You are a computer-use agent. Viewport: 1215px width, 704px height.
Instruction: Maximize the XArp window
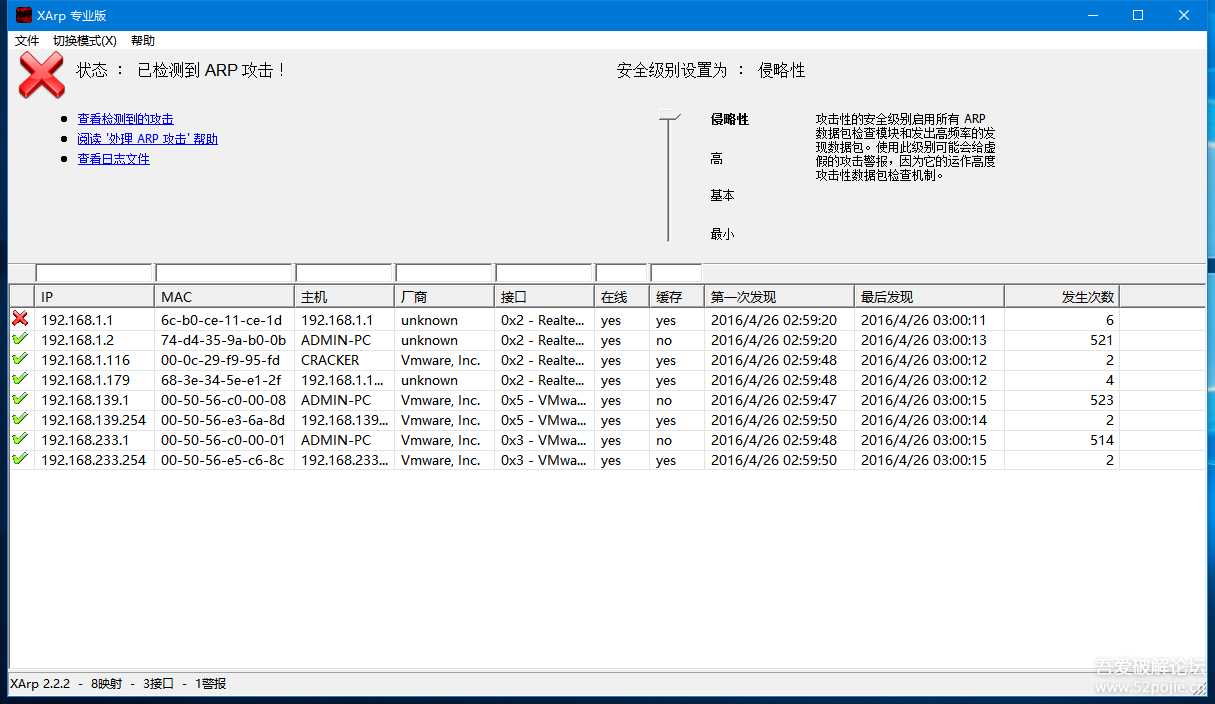[x=1138, y=15]
